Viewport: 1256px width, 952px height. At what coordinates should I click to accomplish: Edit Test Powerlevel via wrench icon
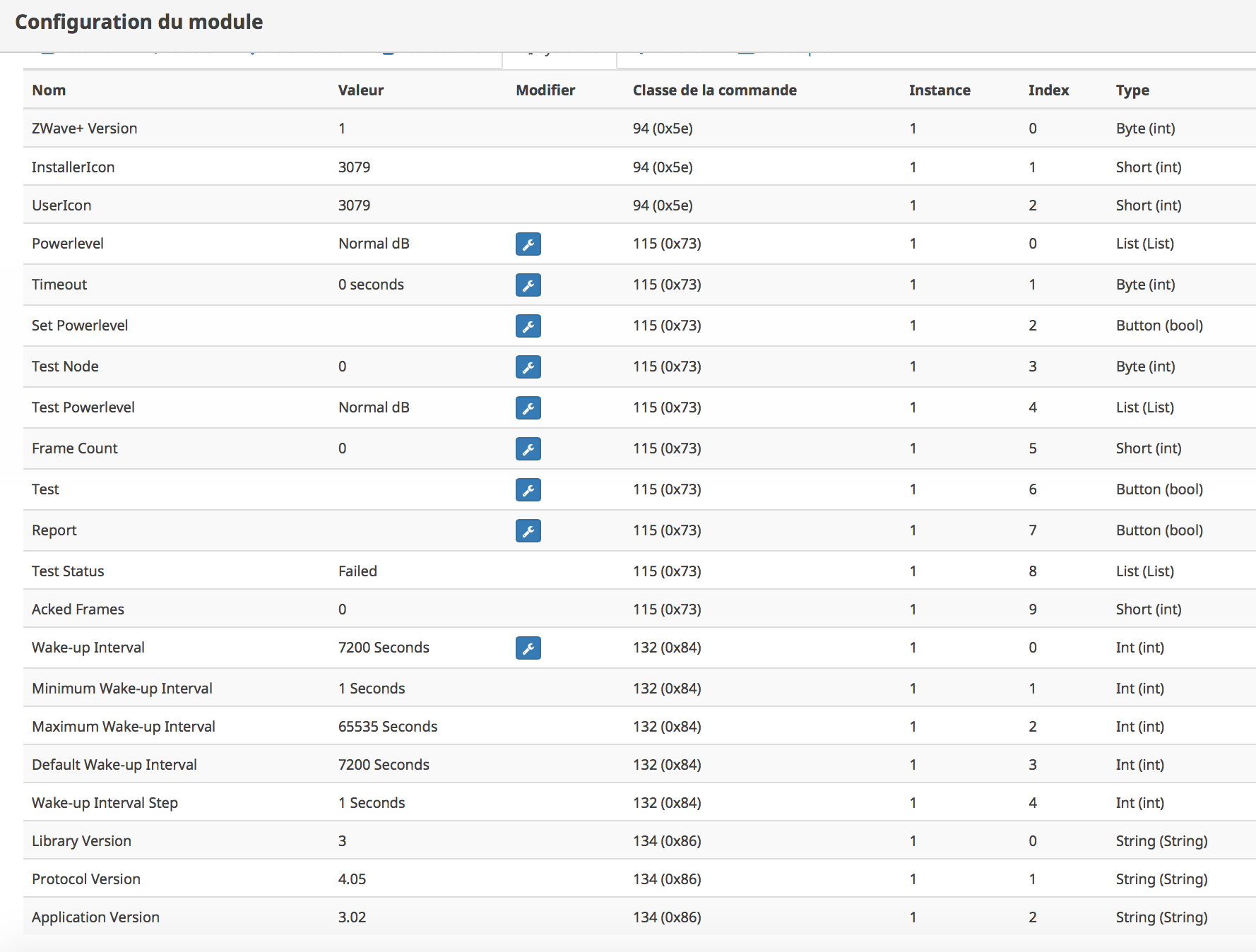point(528,408)
